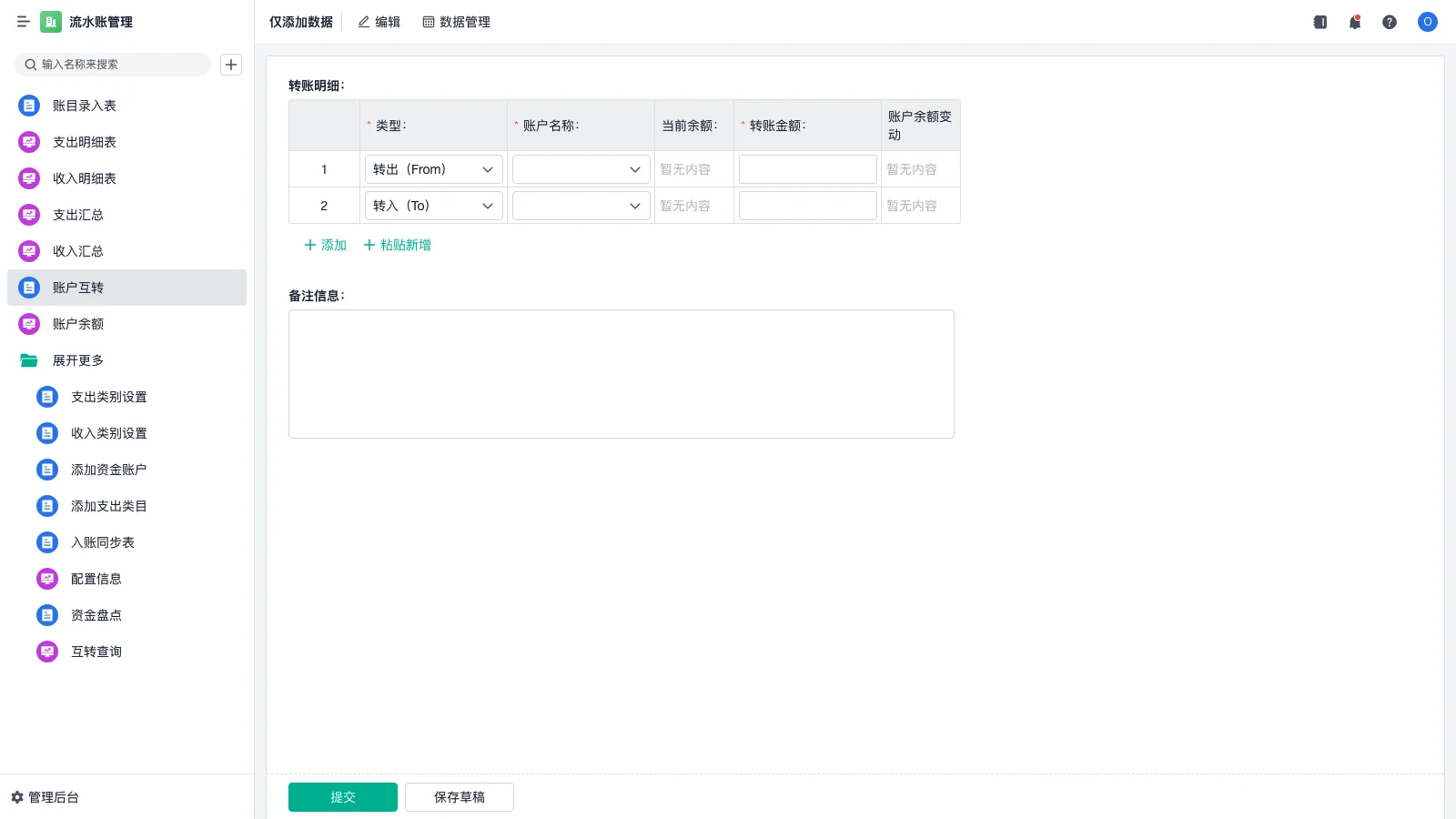Open 账目录入表 in sidebar

pyautogui.click(x=126, y=106)
